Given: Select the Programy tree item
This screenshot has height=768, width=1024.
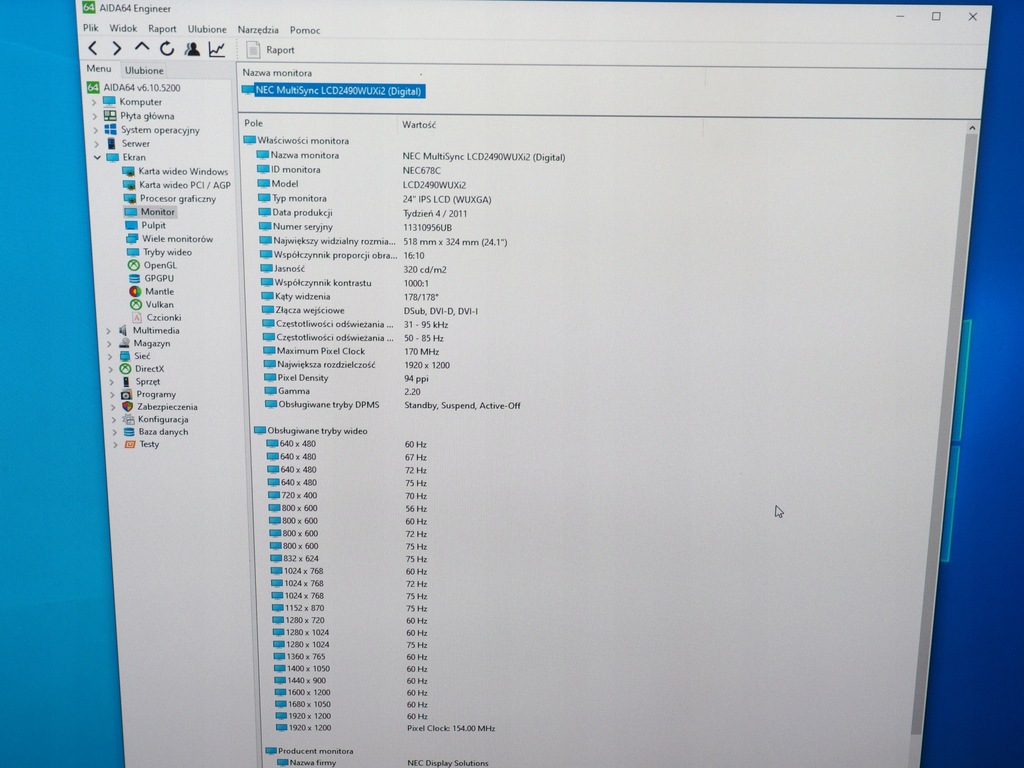Looking at the screenshot, I should point(148,394).
